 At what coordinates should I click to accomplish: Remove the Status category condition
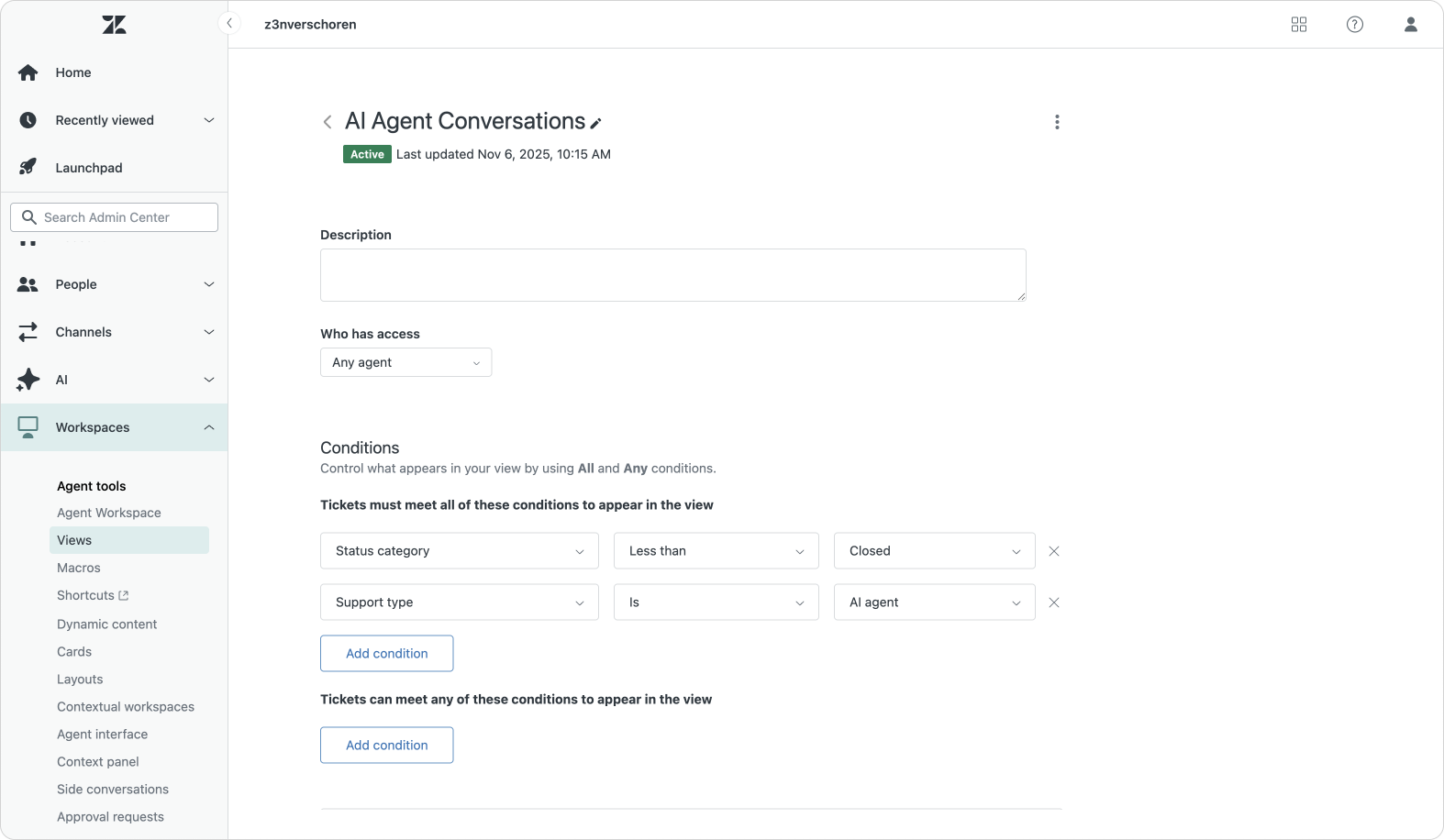(1054, 551)
